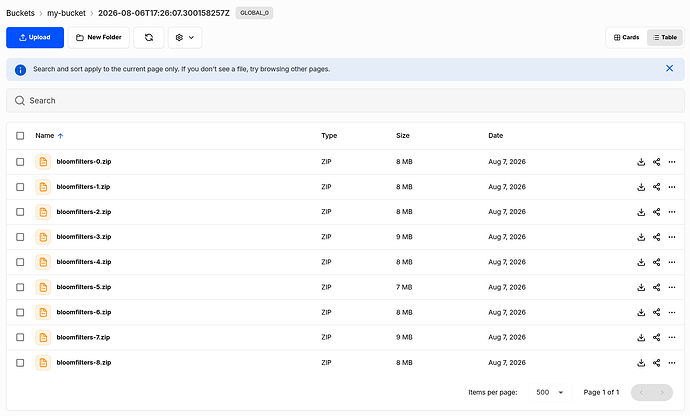Check the box for bloomfilters-1.zip

[x=20, y=187]
